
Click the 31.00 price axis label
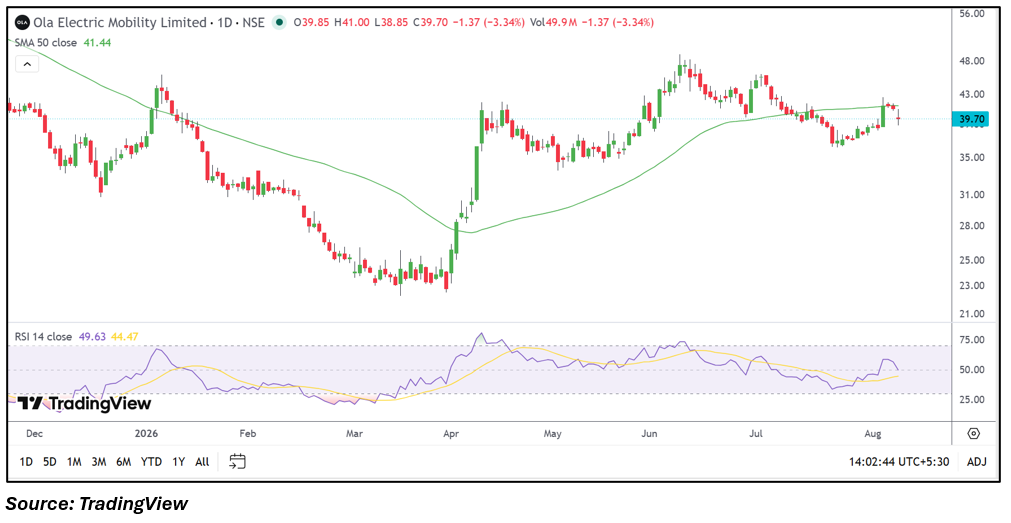(970, 195)
